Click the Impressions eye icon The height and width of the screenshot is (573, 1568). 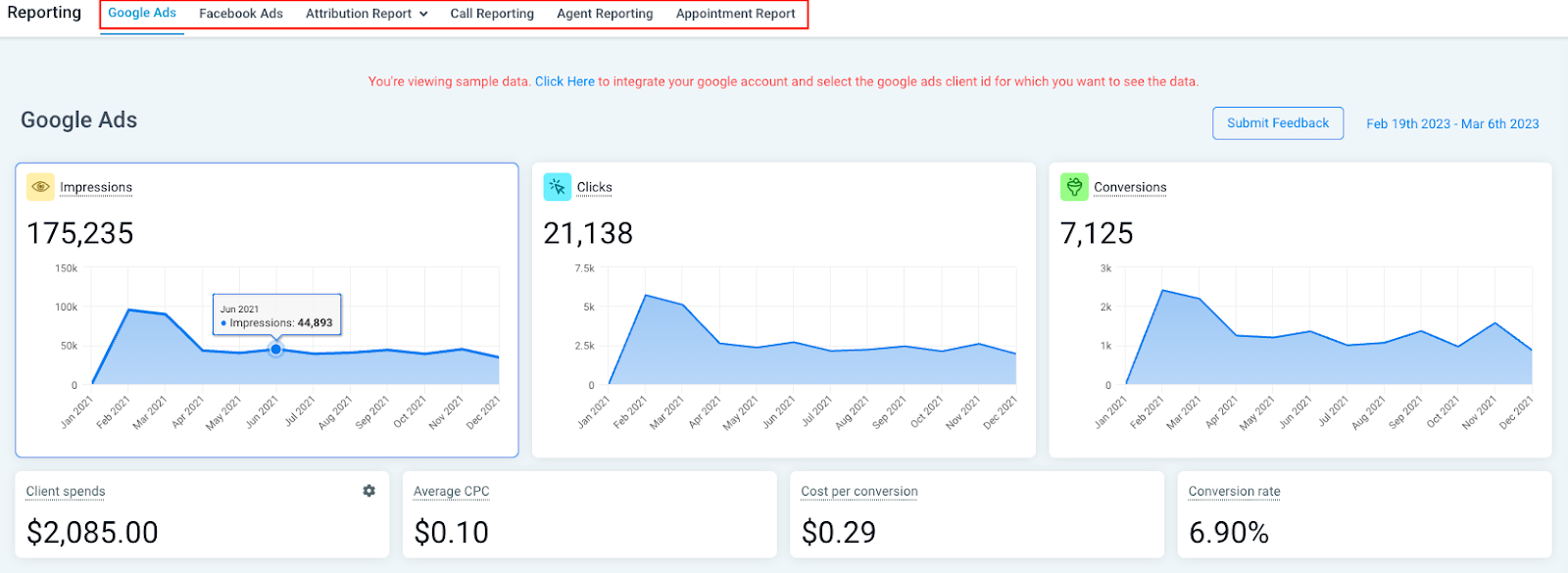40,187
